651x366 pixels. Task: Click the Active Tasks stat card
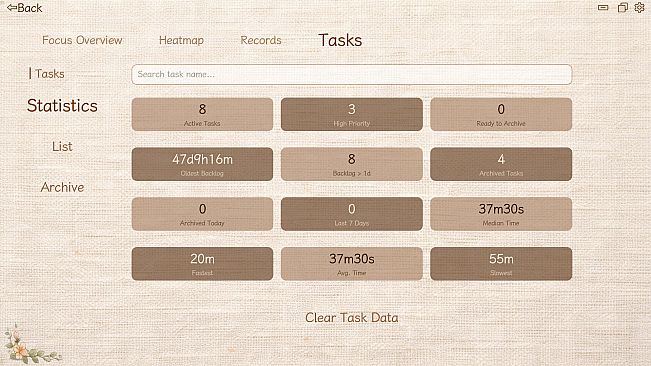coord(202,114)
